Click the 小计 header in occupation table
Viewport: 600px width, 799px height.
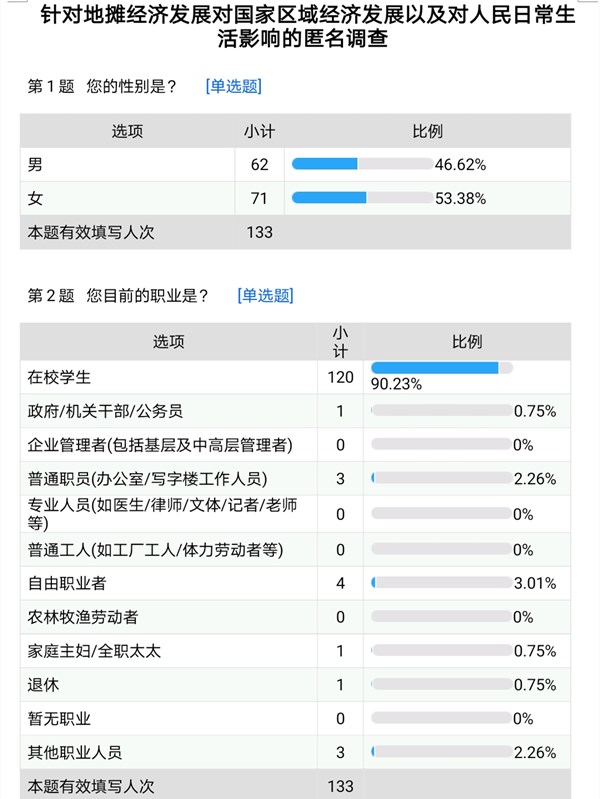(x=340, y=341)
